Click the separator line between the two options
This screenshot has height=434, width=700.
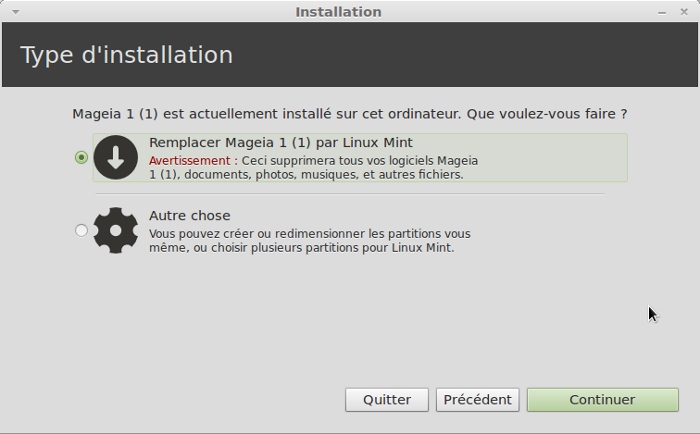coord(350,194)
